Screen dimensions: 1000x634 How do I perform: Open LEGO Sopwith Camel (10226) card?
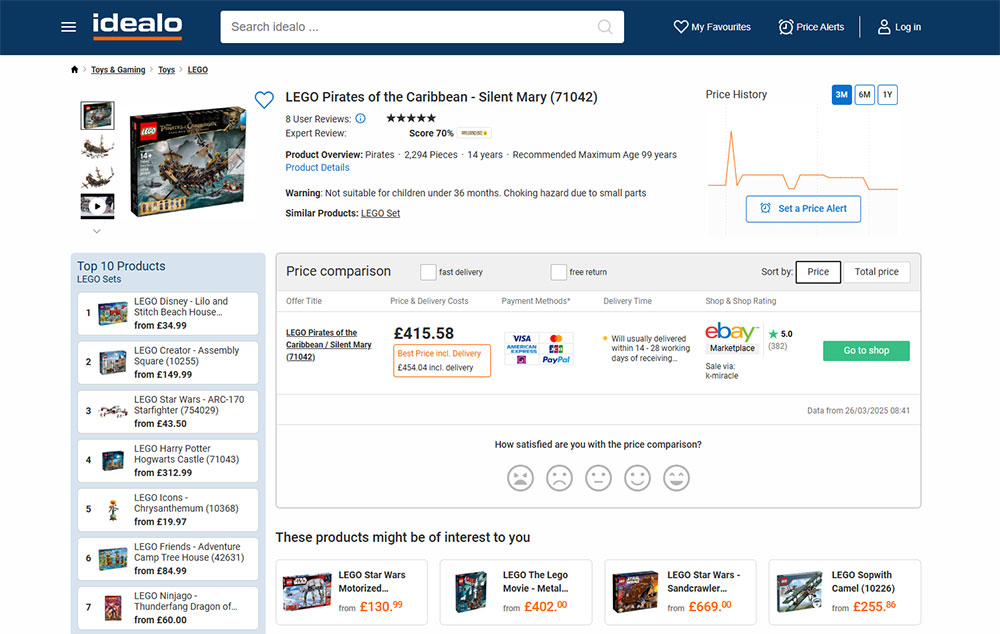(x=845, y=593)
